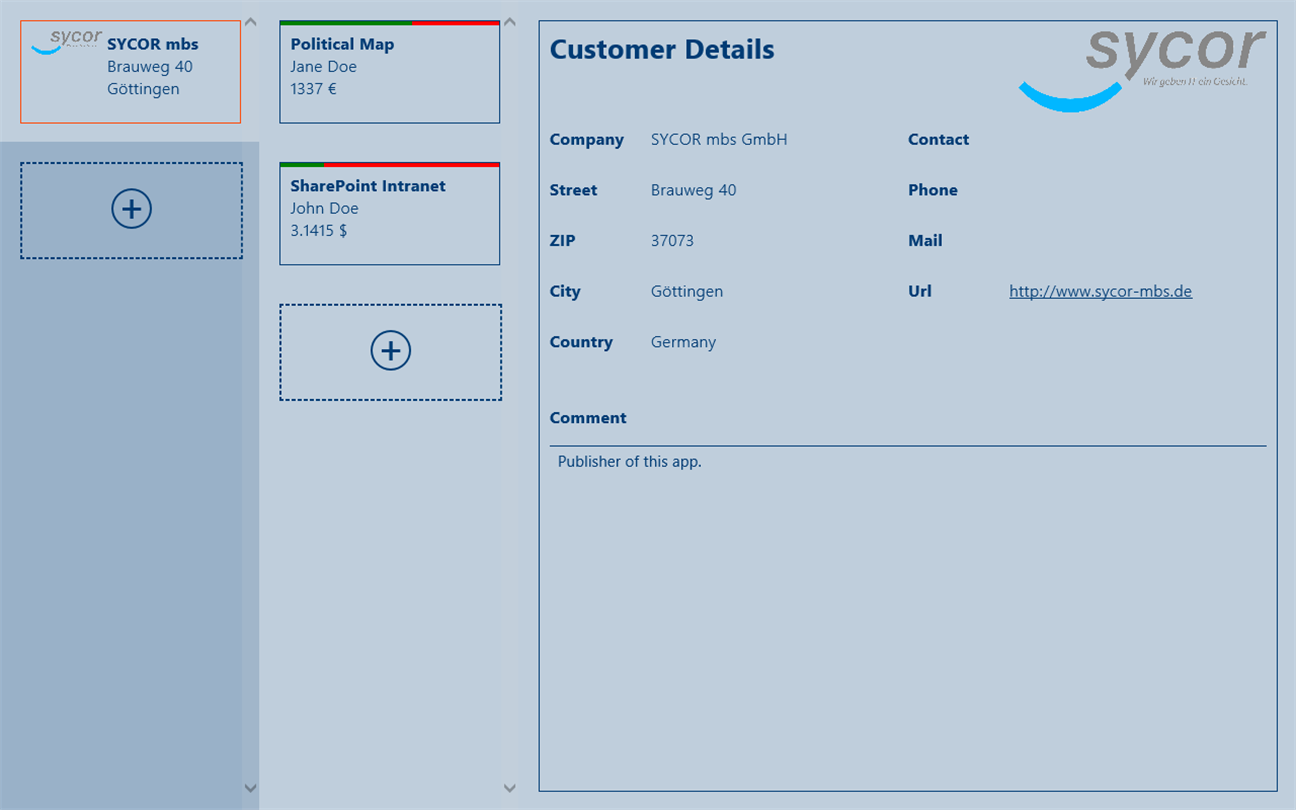Image resolution: width=1296 pixels, height=810 pixels.
Task: Click the Customer Details heading
Action: coord(662,50)
